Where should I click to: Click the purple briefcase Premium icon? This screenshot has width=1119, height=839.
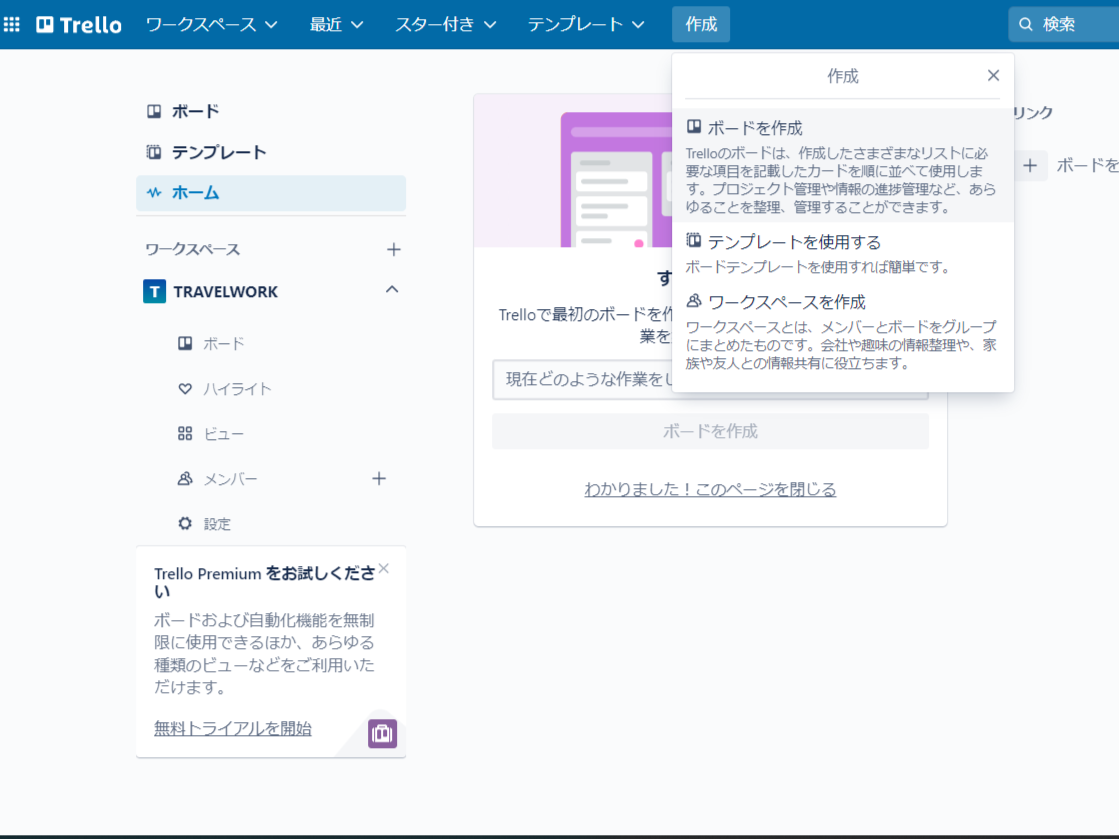(383, 733)
